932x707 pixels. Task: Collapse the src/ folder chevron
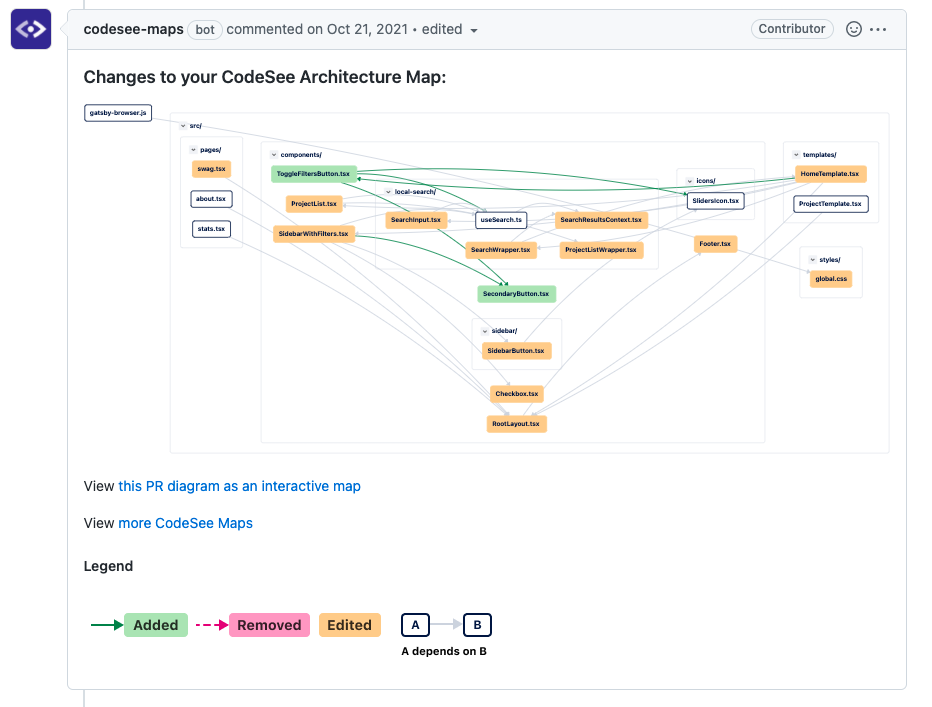pos(183,125)
